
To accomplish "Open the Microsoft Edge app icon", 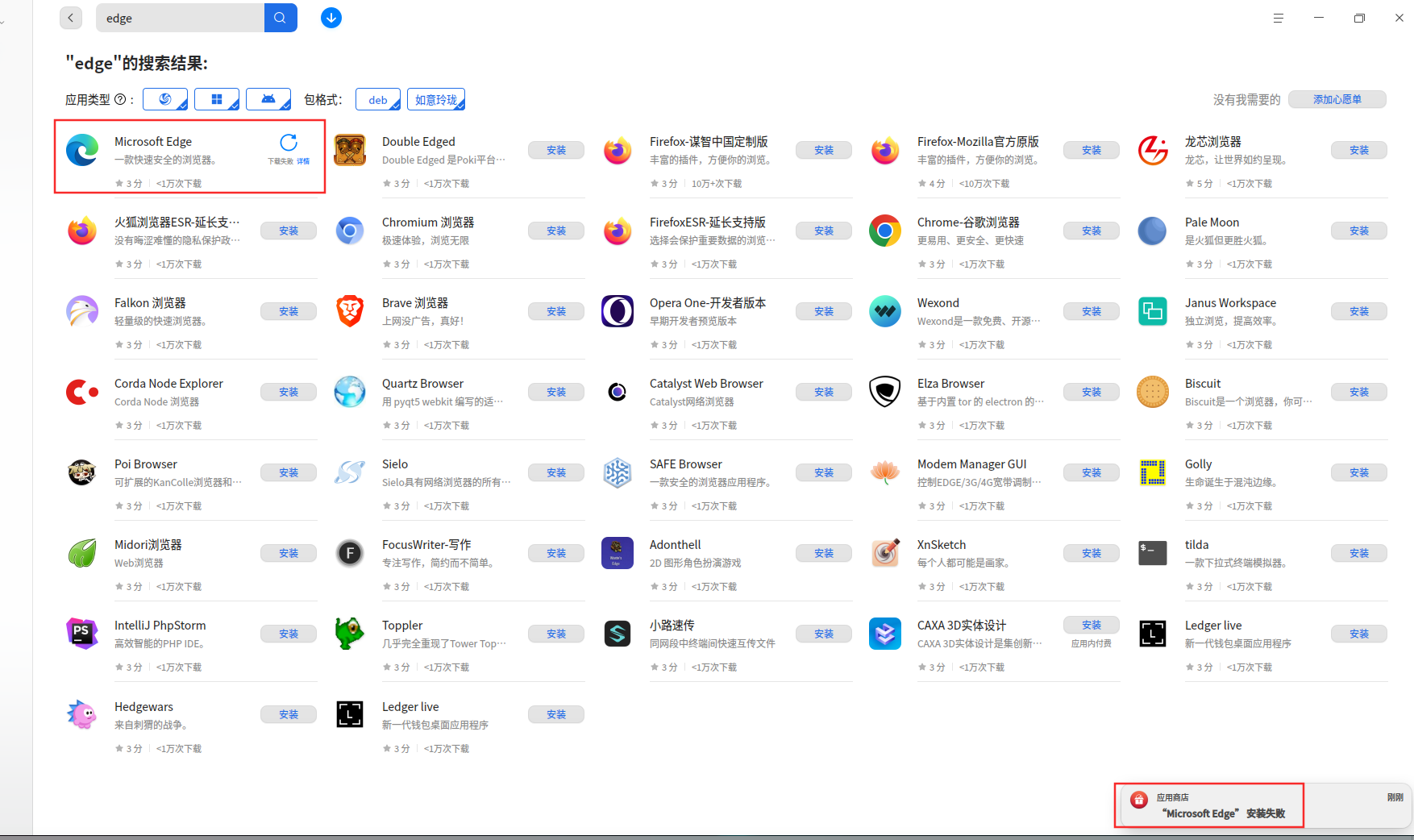I will click(82, 150).
